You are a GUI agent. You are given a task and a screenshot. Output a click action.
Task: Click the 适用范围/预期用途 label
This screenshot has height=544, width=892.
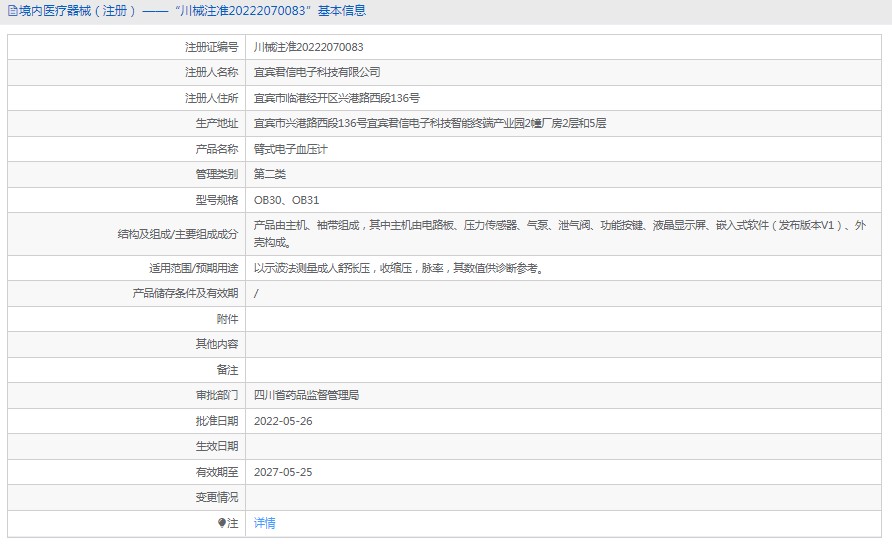(194, 268)
